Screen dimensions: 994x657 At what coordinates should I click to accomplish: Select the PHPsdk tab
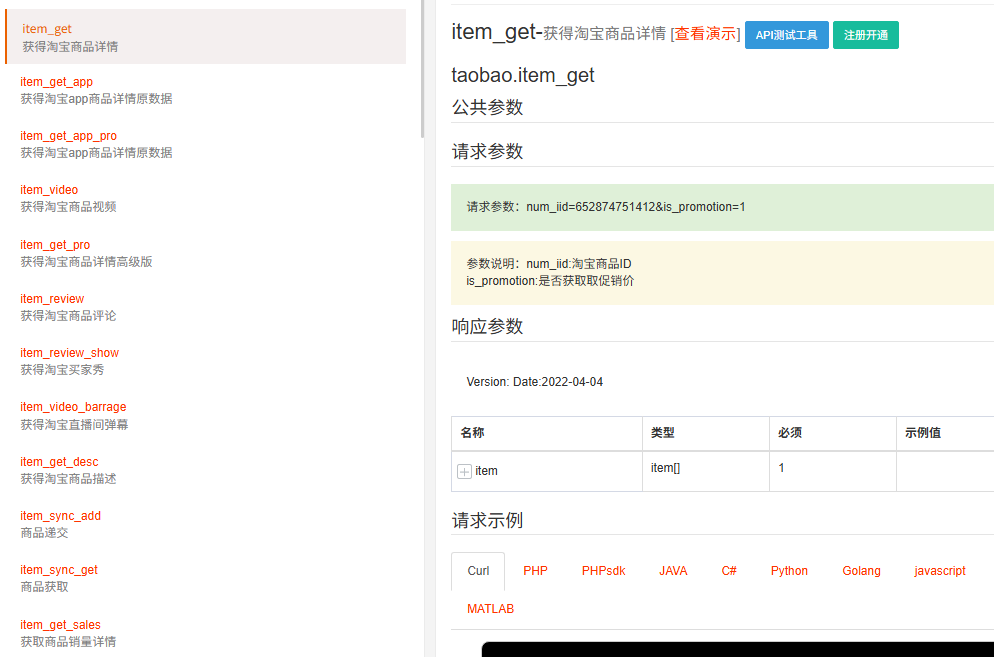604,571
